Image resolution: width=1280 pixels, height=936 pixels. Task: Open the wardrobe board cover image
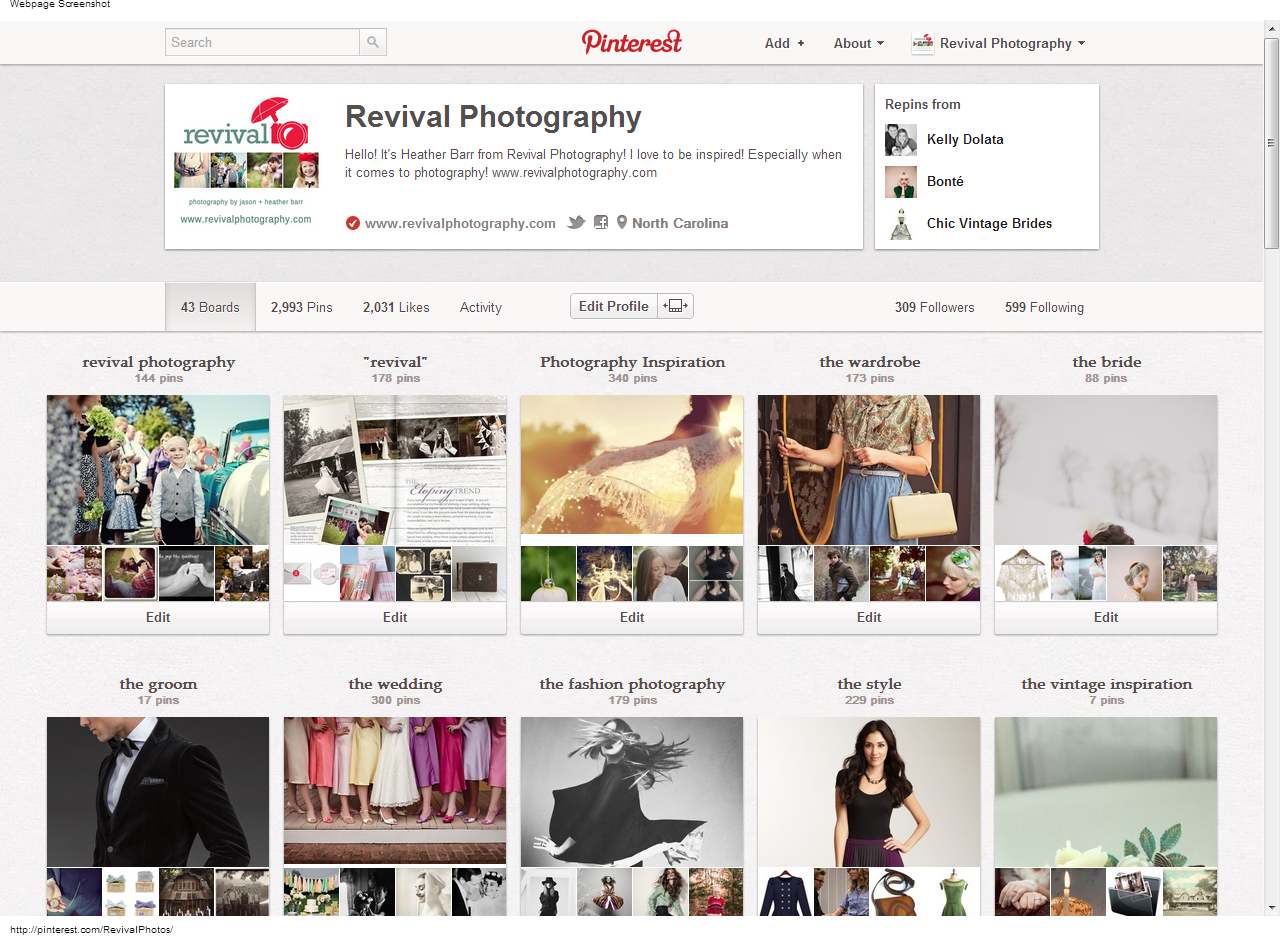coord(869,470)
